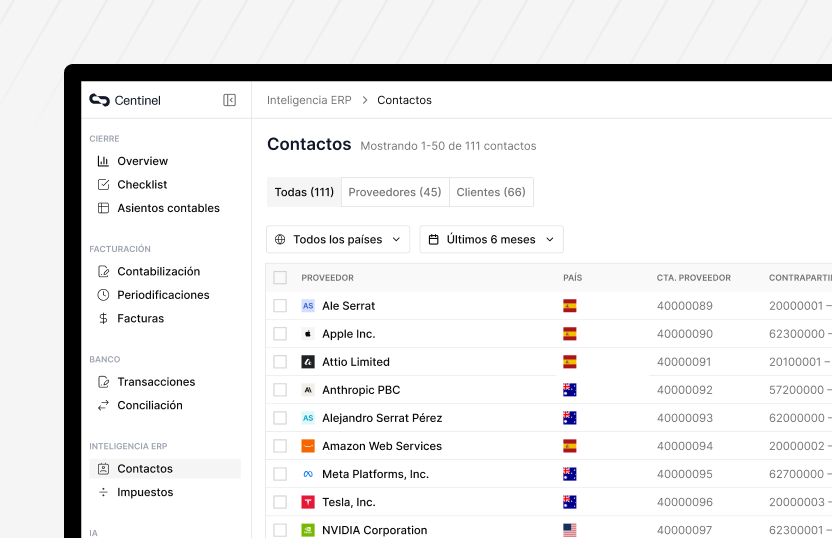Sort by the PAÍS column header

pos(573,277)
